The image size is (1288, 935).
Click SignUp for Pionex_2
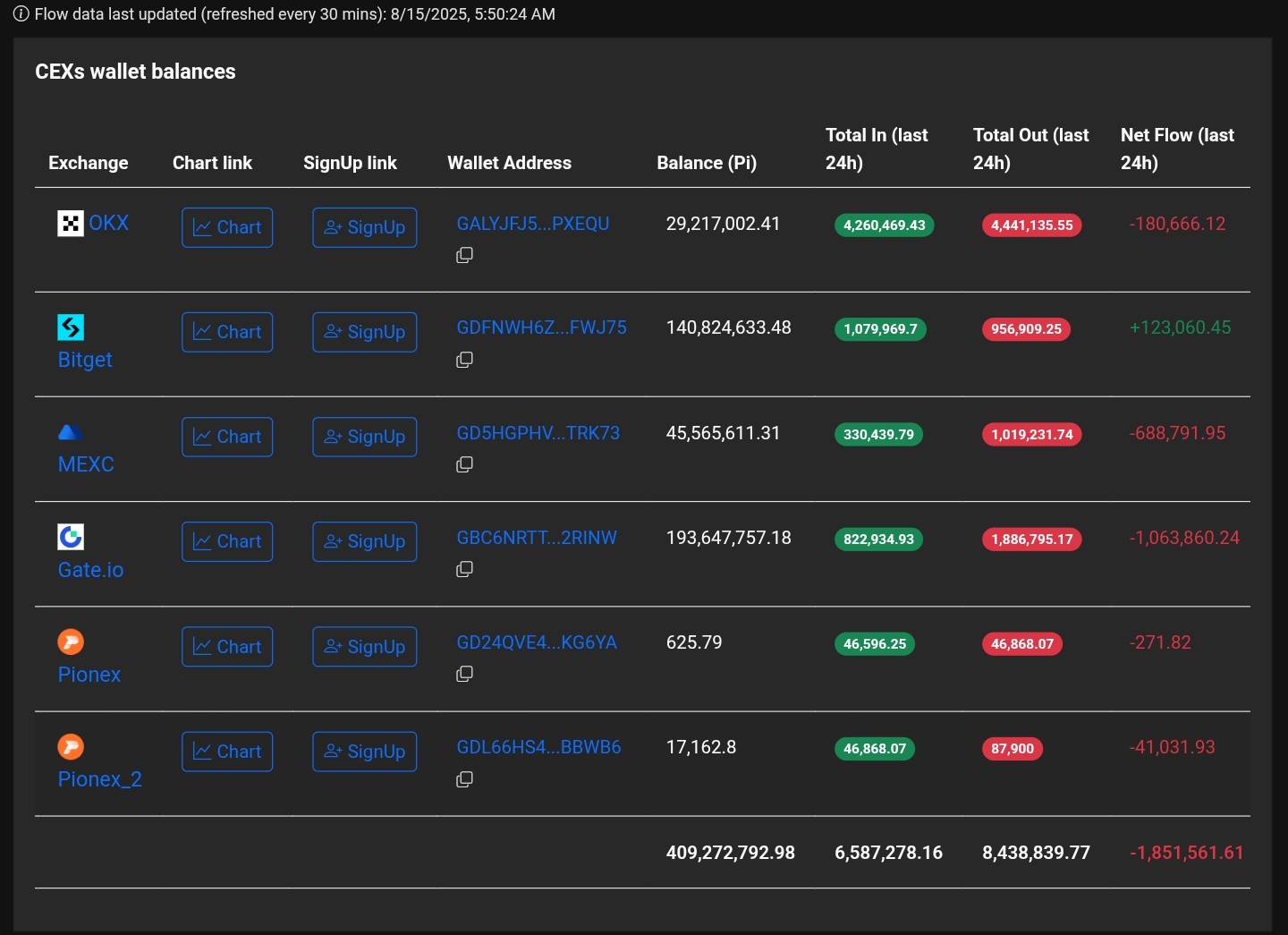click(365, 752)
